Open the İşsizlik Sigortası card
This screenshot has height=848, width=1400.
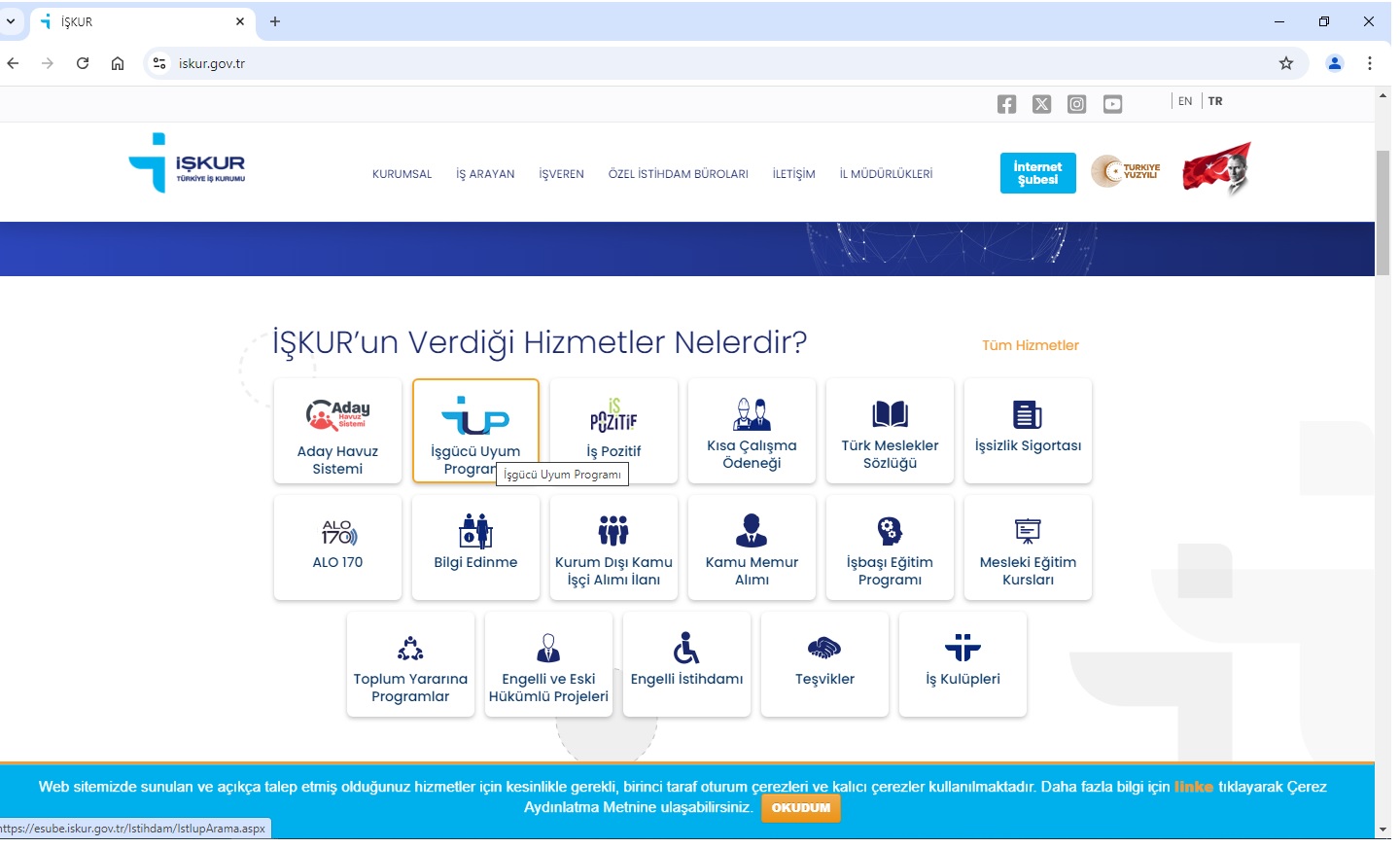(1028, 431)
